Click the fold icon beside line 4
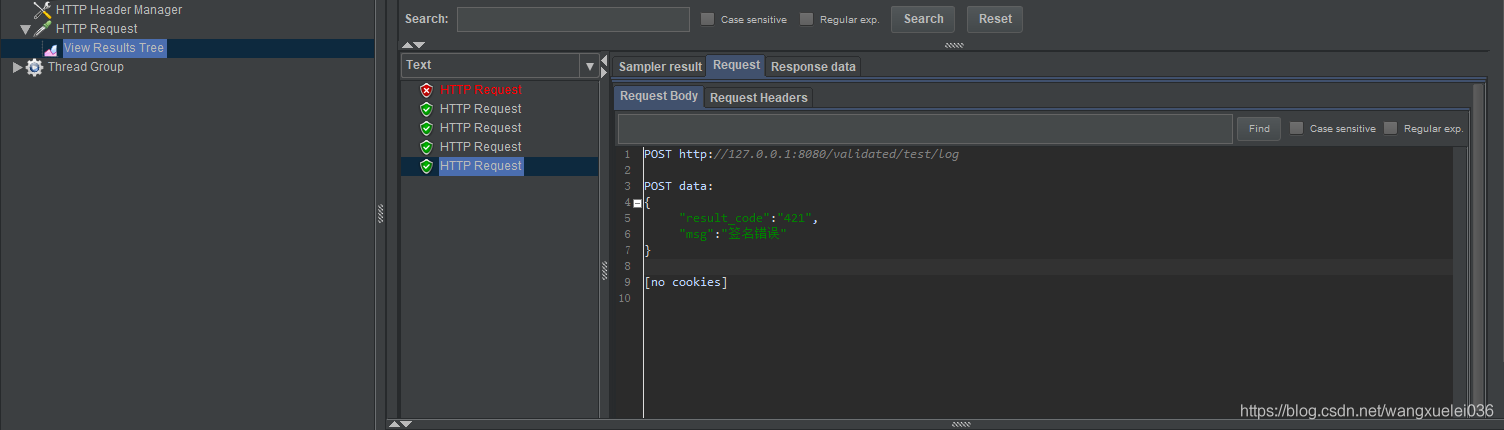The image size is (1504, 430). pyautogui.click(x=638, y=203)
